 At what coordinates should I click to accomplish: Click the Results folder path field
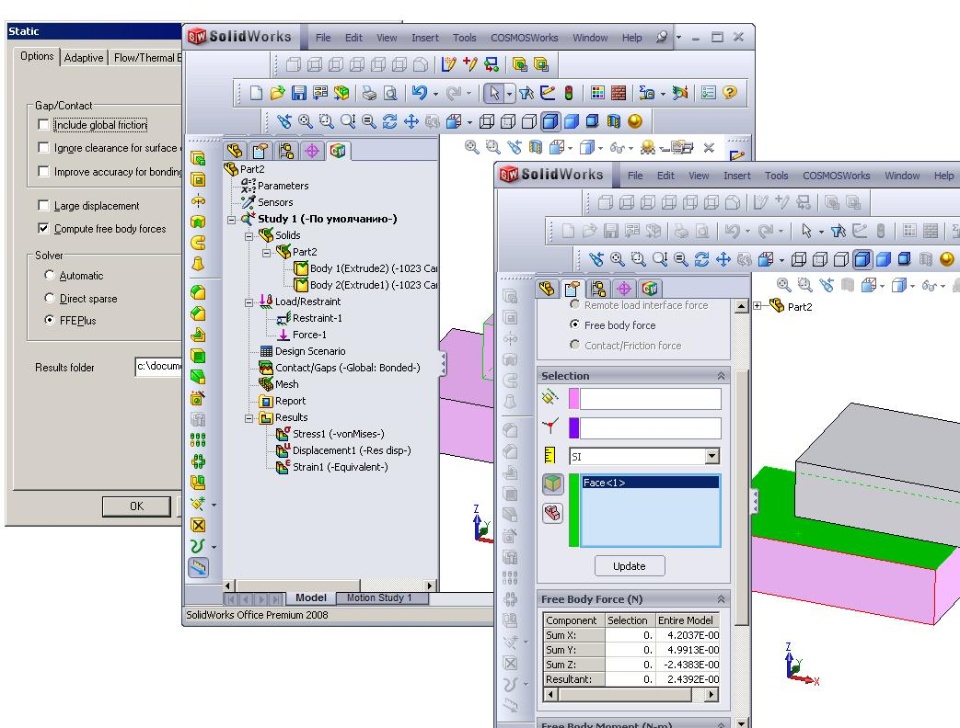pyautogui.click(x=159, y=366)
